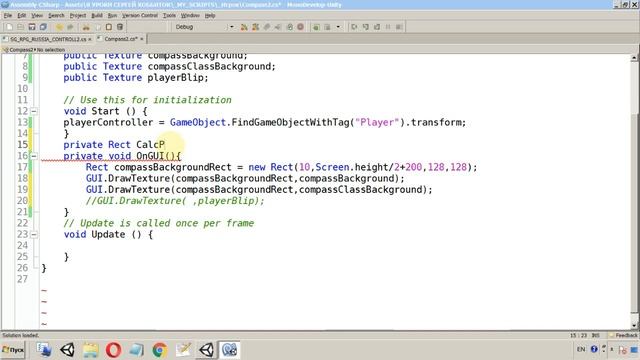Open the Chrome browser taskbar icon

click(160, 350)
